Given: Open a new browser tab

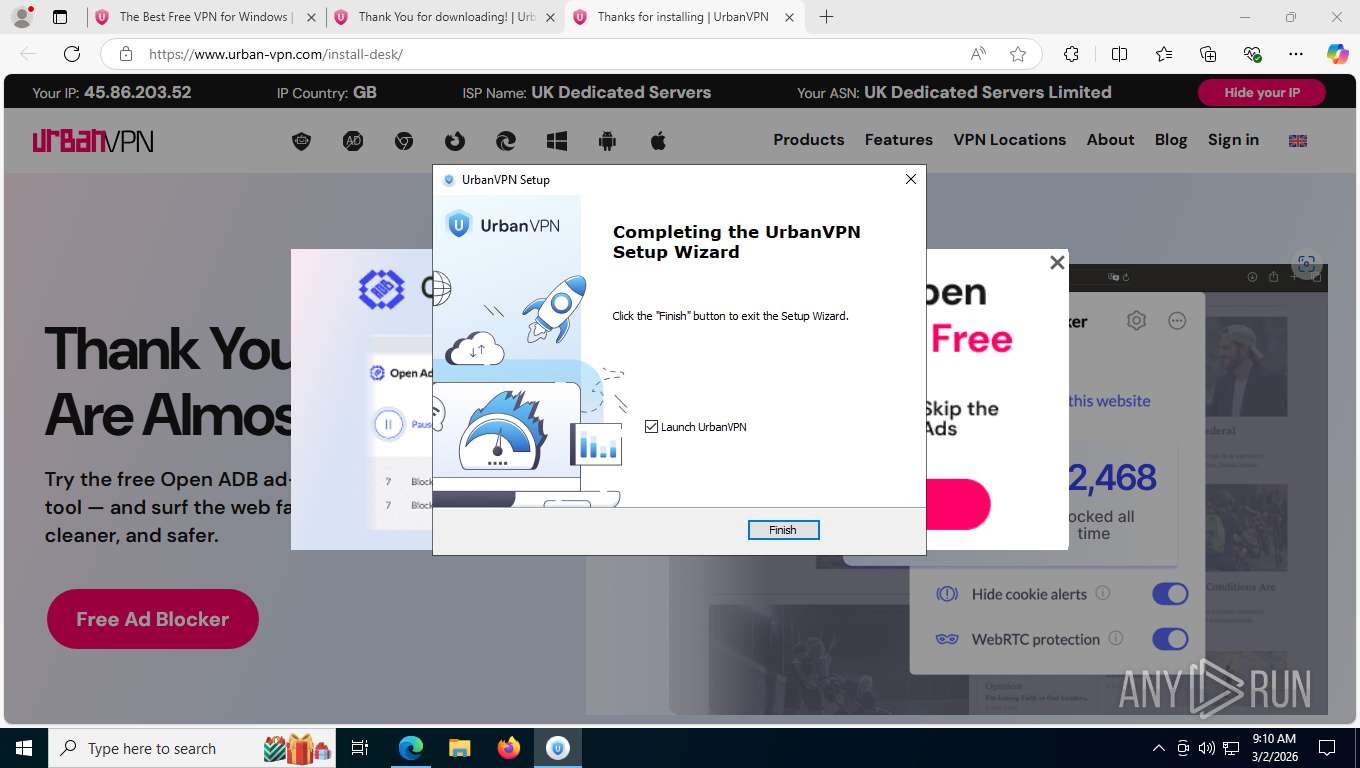Looking at the screenshot, I should (x=826, y=17).
